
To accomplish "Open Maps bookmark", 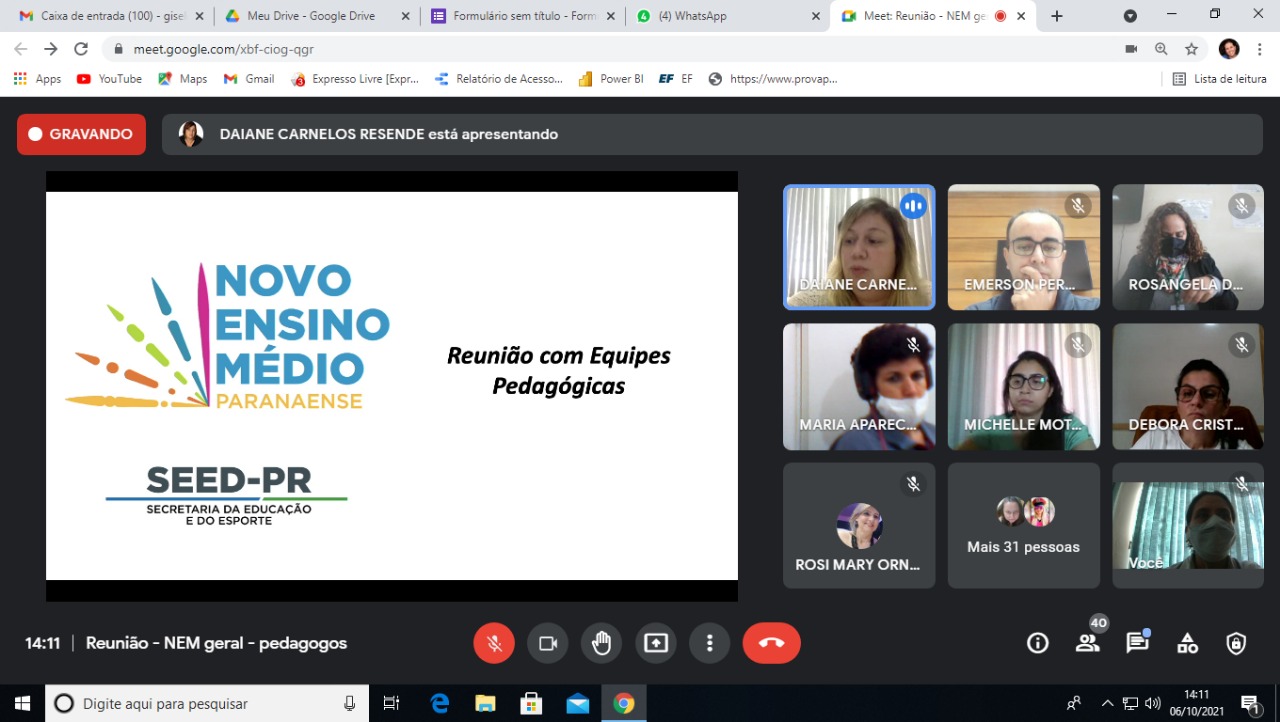I will coord(182,79).
